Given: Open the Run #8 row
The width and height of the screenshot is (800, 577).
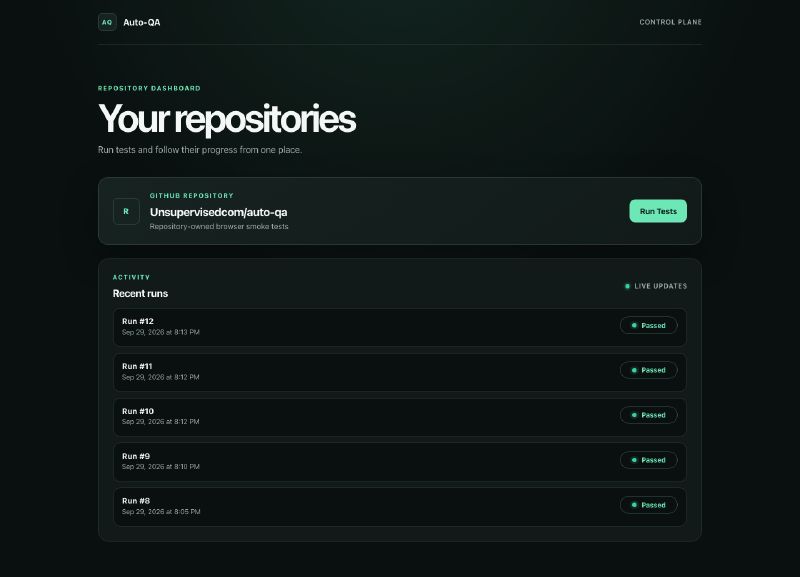Looking at the screenshot, I should click(399, 507).
